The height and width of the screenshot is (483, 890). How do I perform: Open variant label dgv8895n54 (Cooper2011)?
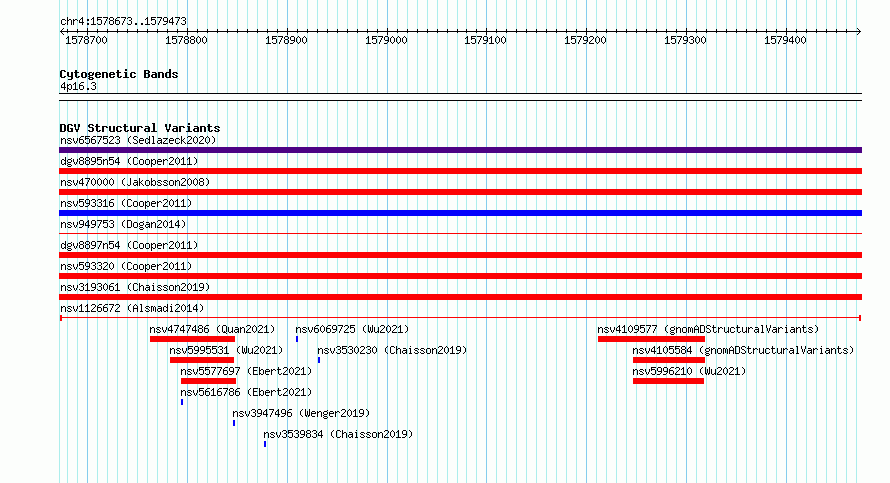pyautogui.click(x=129, y=161)
